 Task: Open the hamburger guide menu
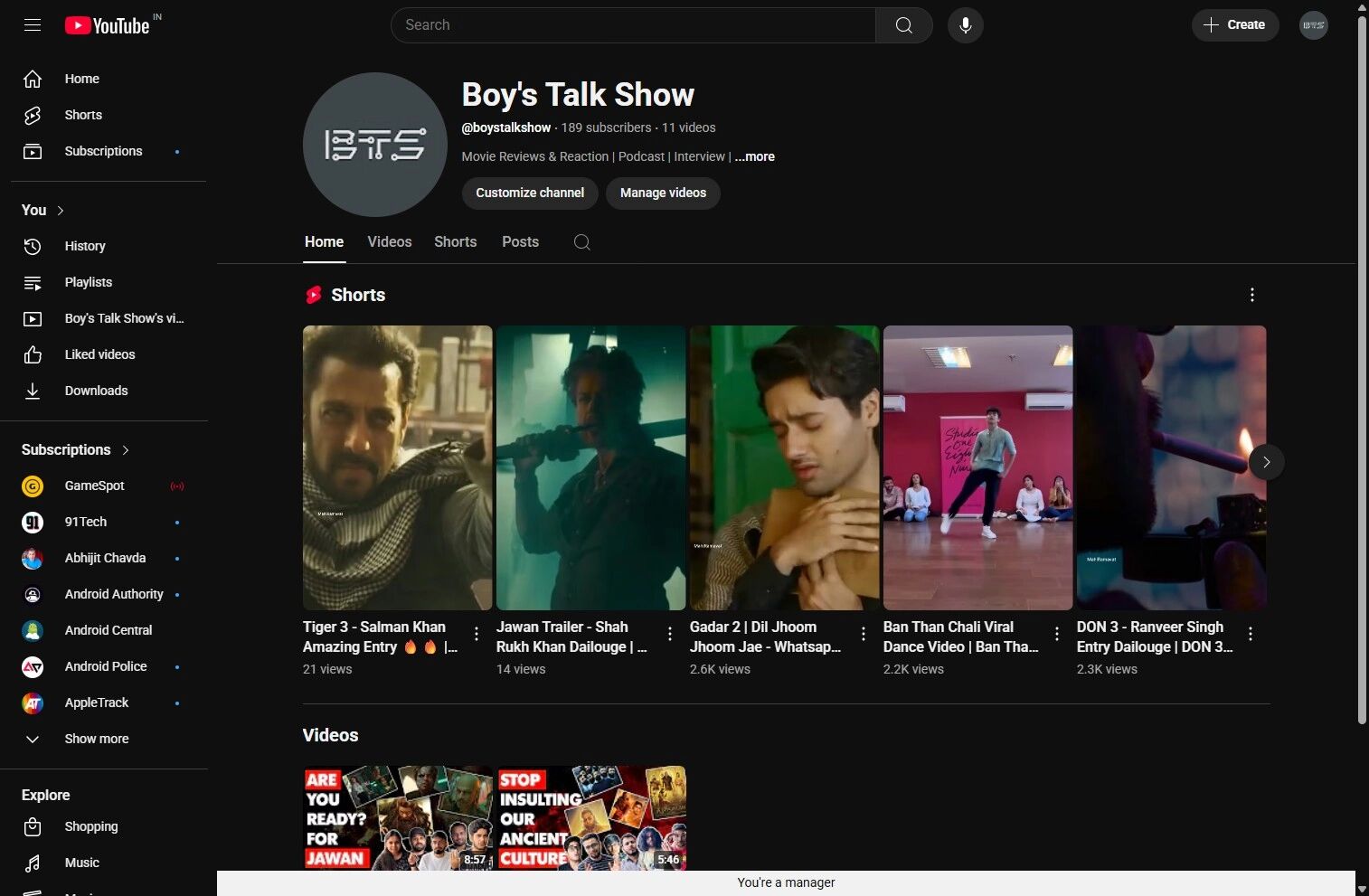pos(33,25)
